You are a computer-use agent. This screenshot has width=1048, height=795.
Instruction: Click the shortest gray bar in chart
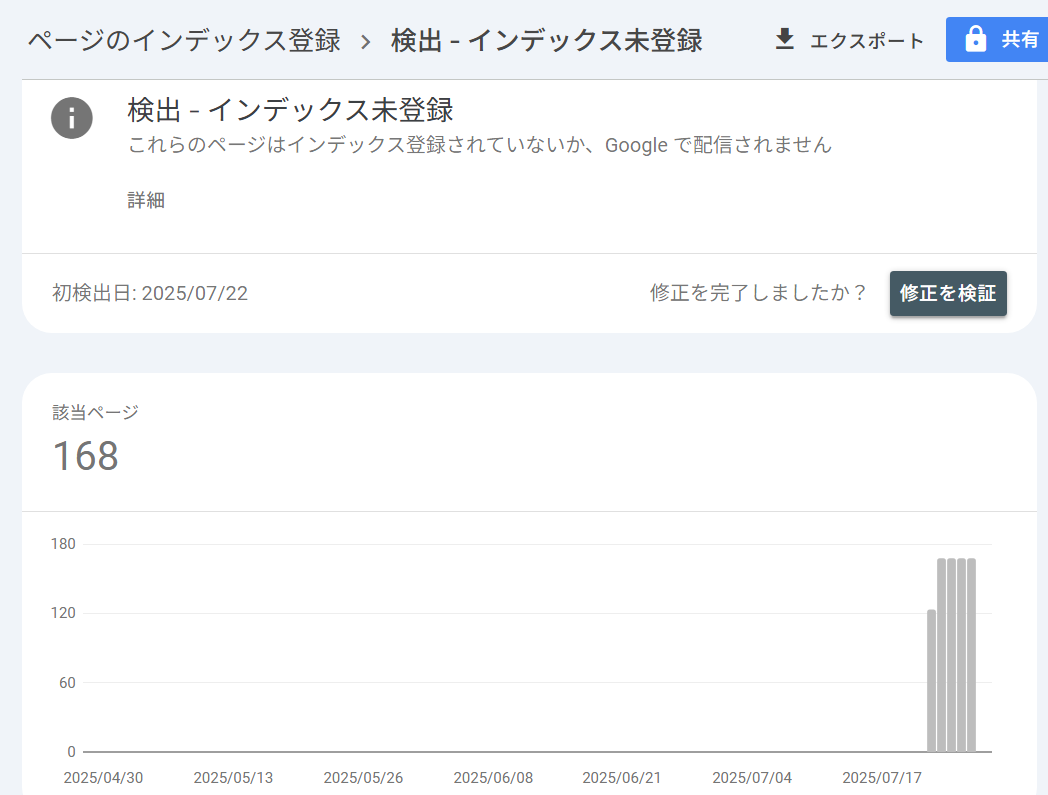931,680
